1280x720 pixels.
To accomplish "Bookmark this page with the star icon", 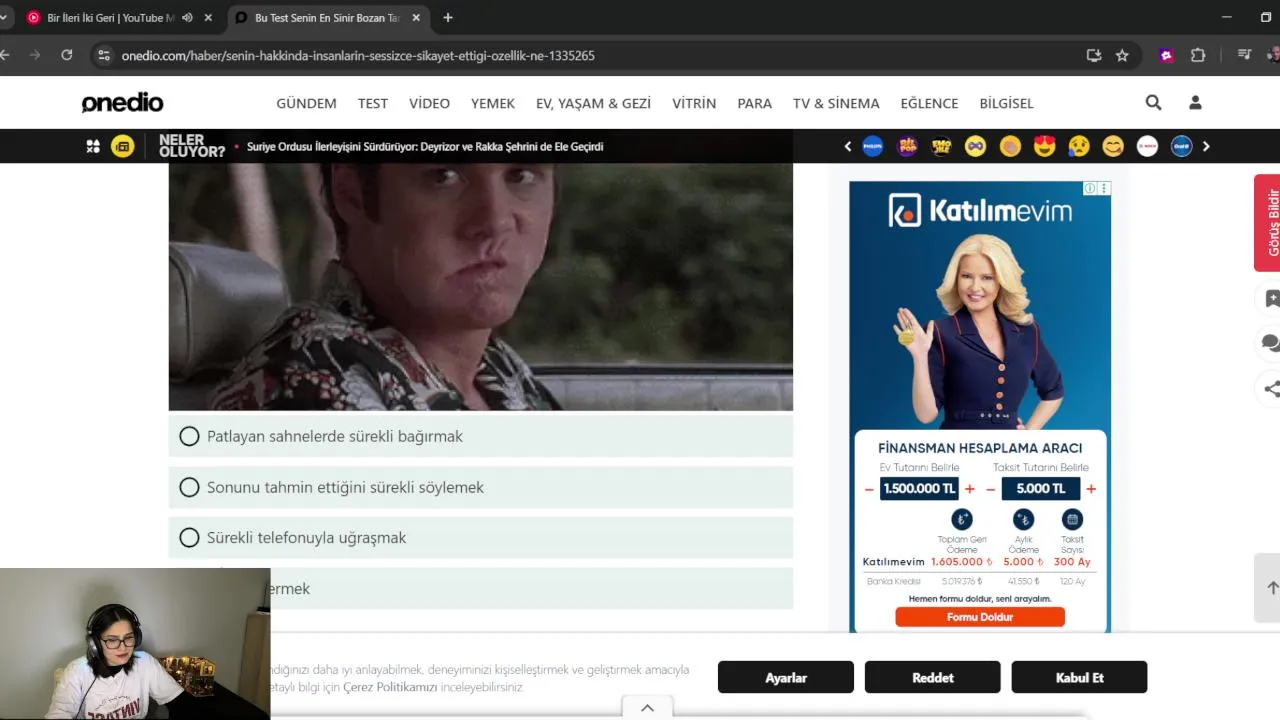I will coord(1122,56).
